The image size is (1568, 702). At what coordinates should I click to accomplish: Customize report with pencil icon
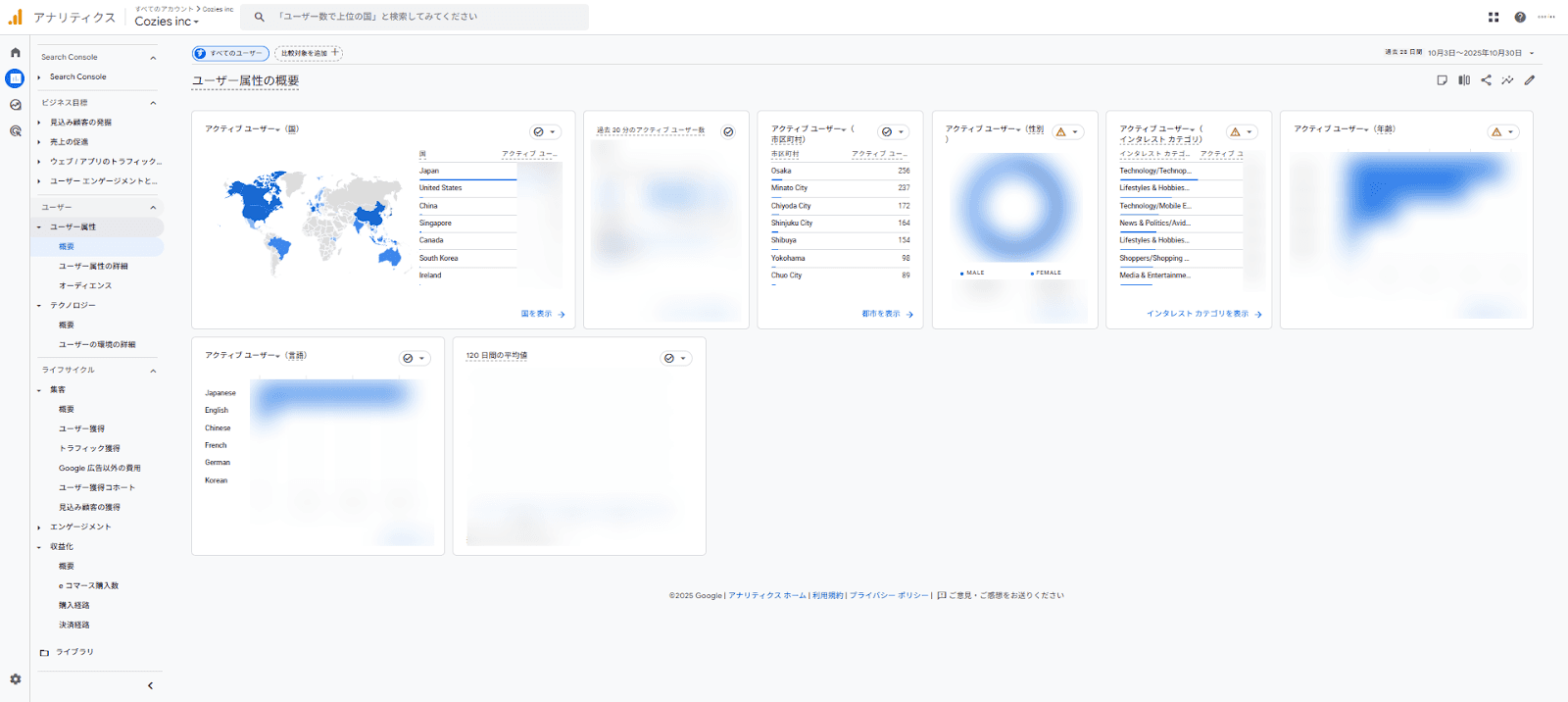tap(1529, 80)
